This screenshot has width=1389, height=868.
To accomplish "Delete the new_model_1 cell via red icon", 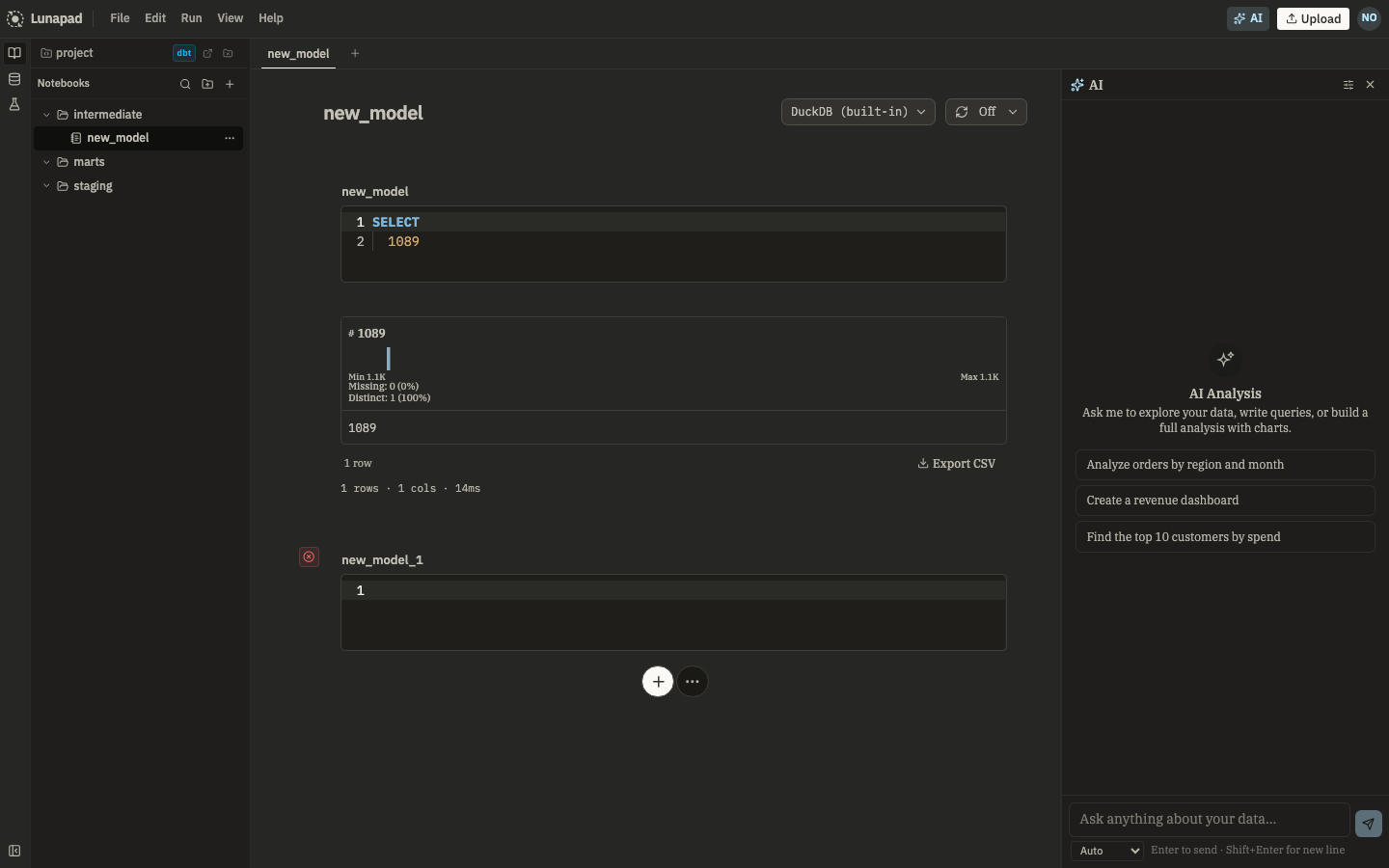I will pyautogui.click(x=309, y=556).
